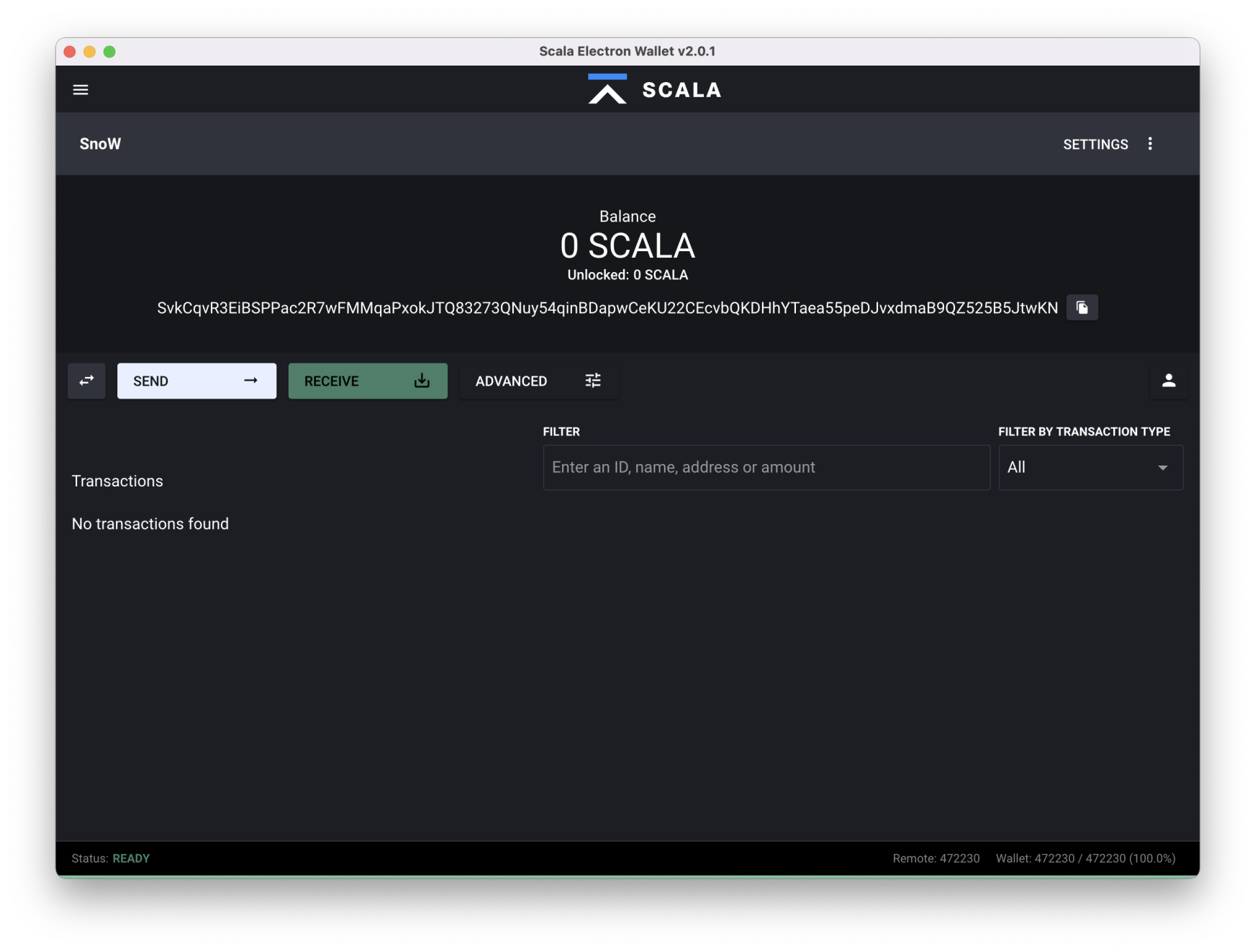The image size is (1255, 952).
Task: Open the three-dot wallet options menu
Action: (1150, 144)
